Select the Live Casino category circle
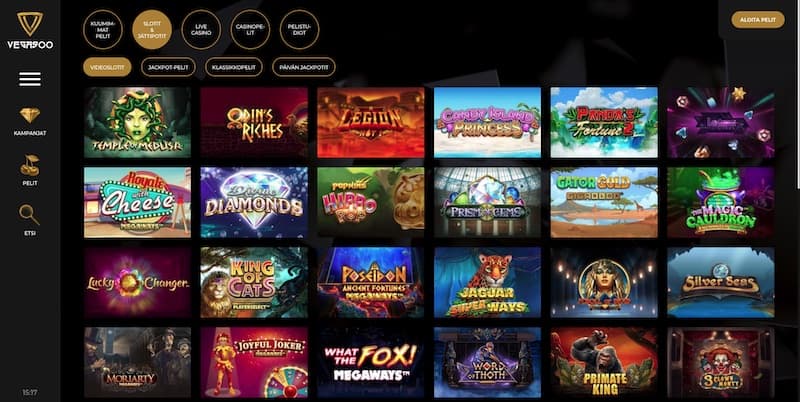Viewport: 800px width, 402px height. pos(201,30)
